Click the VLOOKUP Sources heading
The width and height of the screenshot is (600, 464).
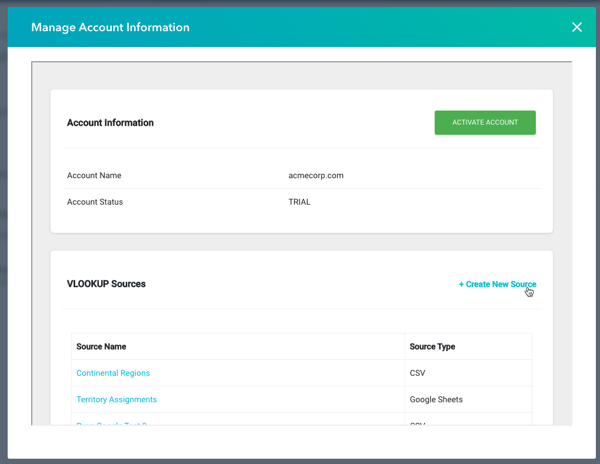coord(106,284)
